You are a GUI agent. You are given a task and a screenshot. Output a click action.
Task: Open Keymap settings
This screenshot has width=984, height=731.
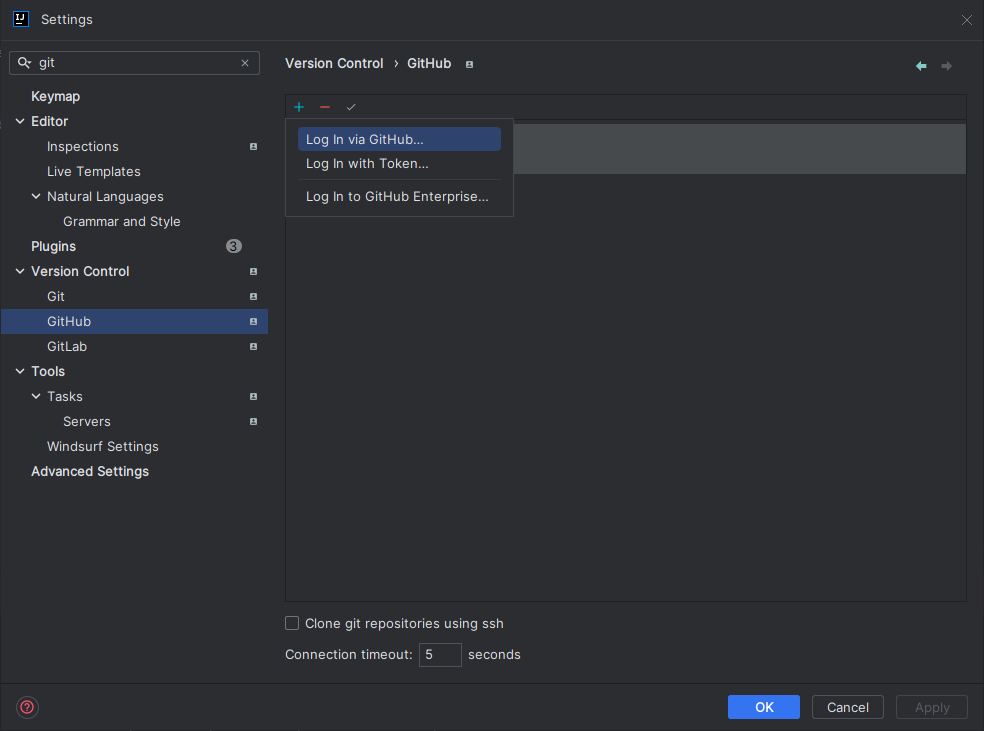(x=55, y=97)
